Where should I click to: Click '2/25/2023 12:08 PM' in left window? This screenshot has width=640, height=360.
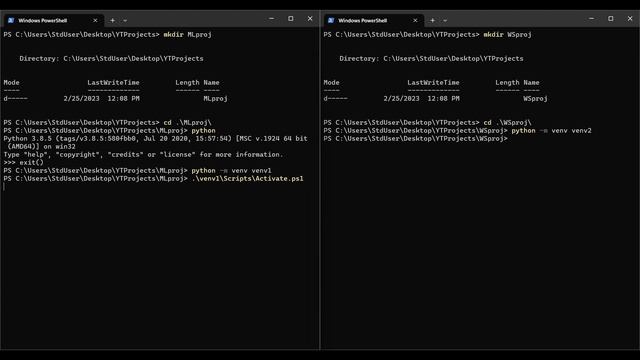(102, 98)
